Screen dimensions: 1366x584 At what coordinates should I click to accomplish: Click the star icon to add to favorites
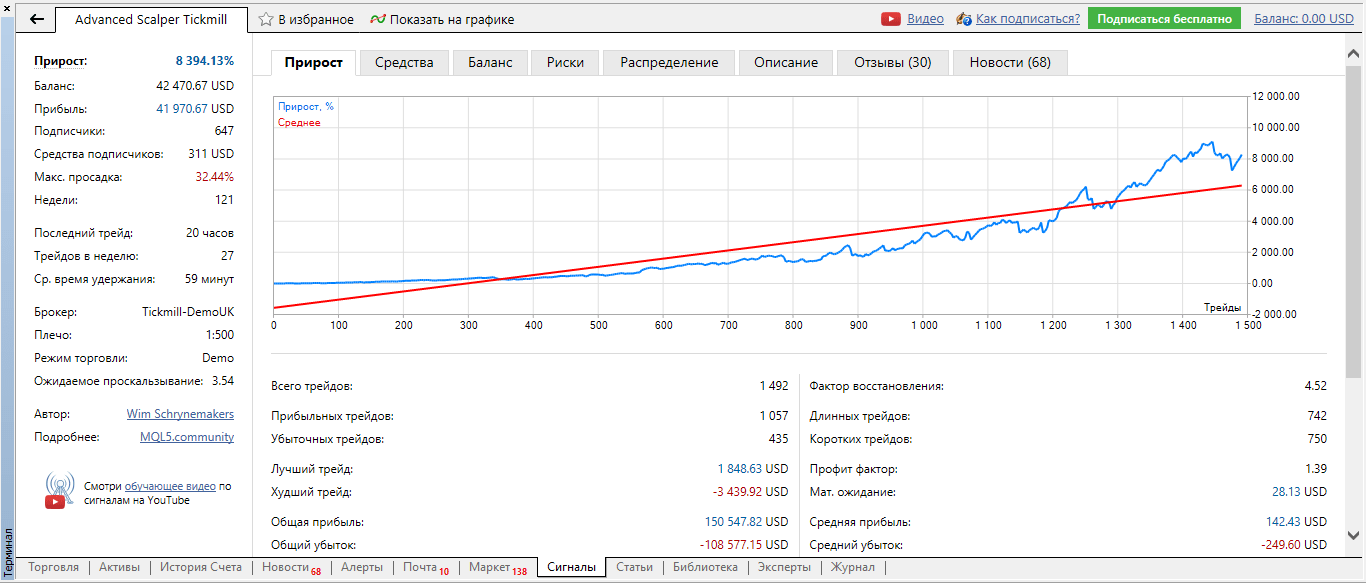[266, 19]
